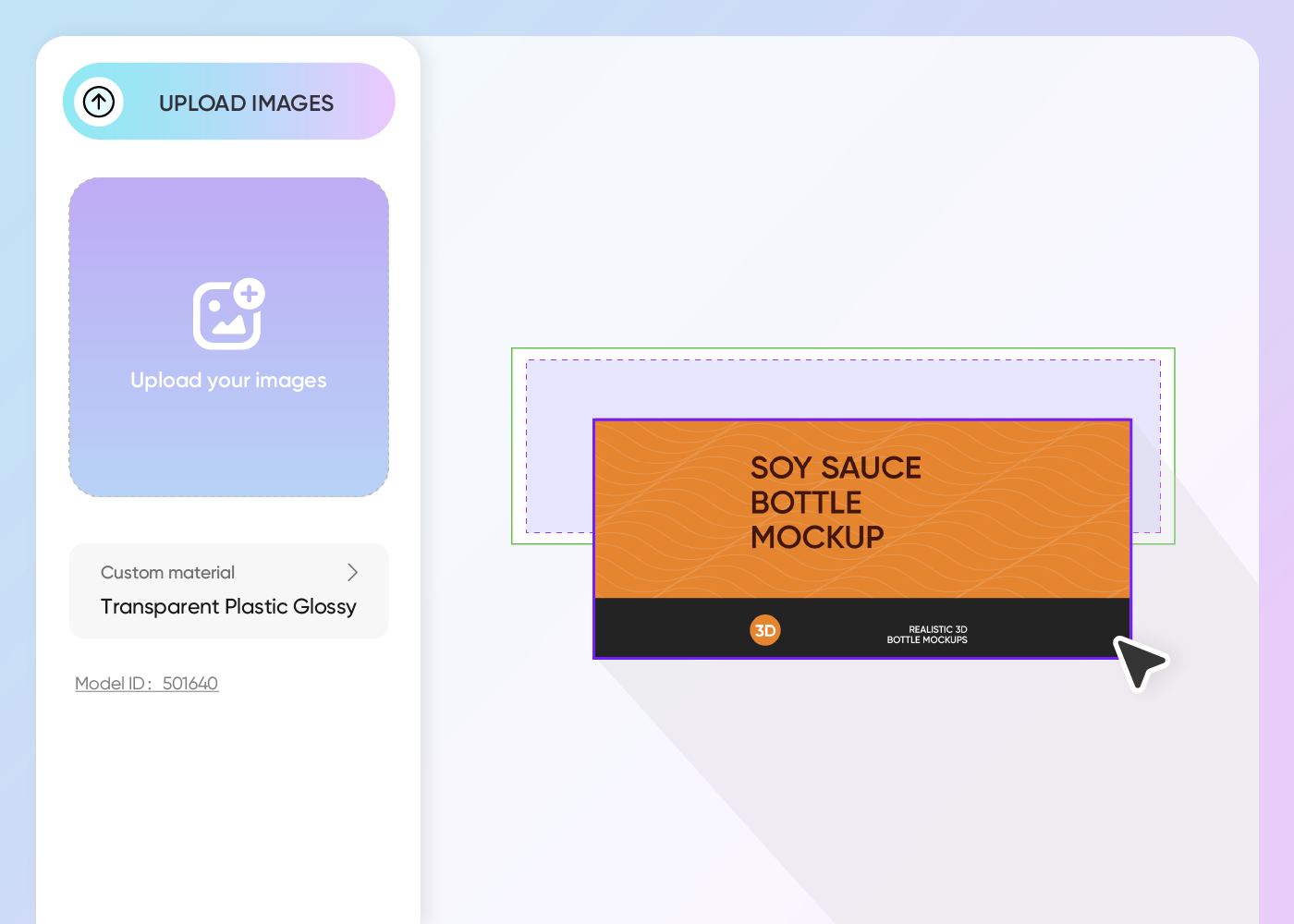Click the black cursor pointer icon

(1140, 662)
